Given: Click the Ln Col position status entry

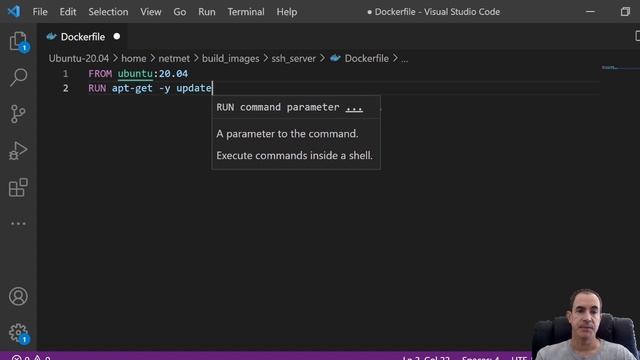Looking at the screenshot, I should 426,358.
